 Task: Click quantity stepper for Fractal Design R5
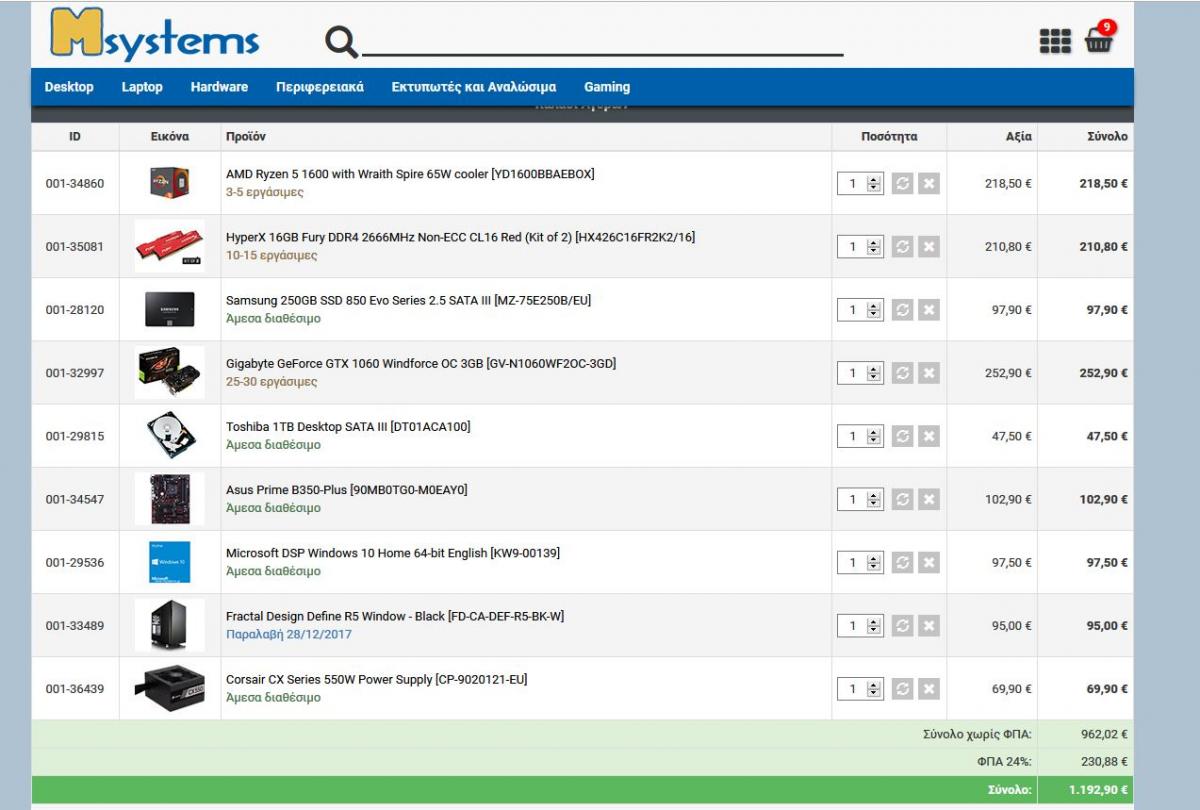click(874, 626)
